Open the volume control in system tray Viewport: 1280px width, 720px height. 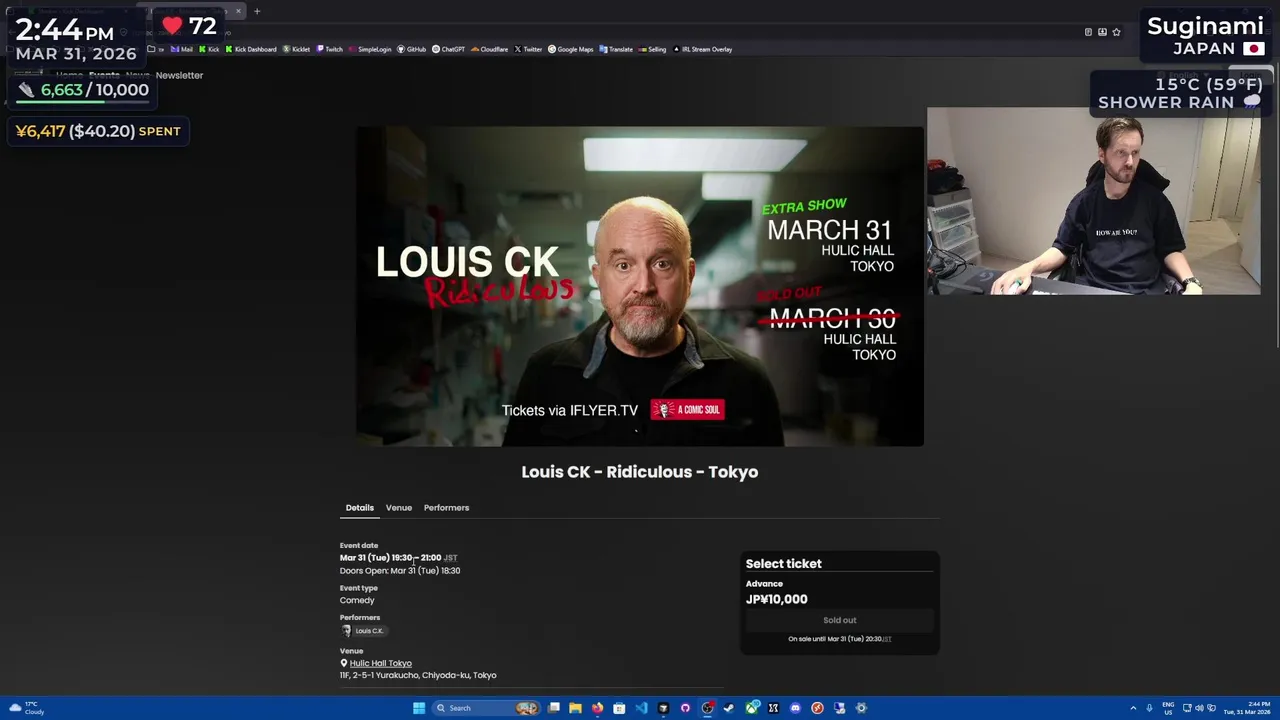click(1199, 708)
